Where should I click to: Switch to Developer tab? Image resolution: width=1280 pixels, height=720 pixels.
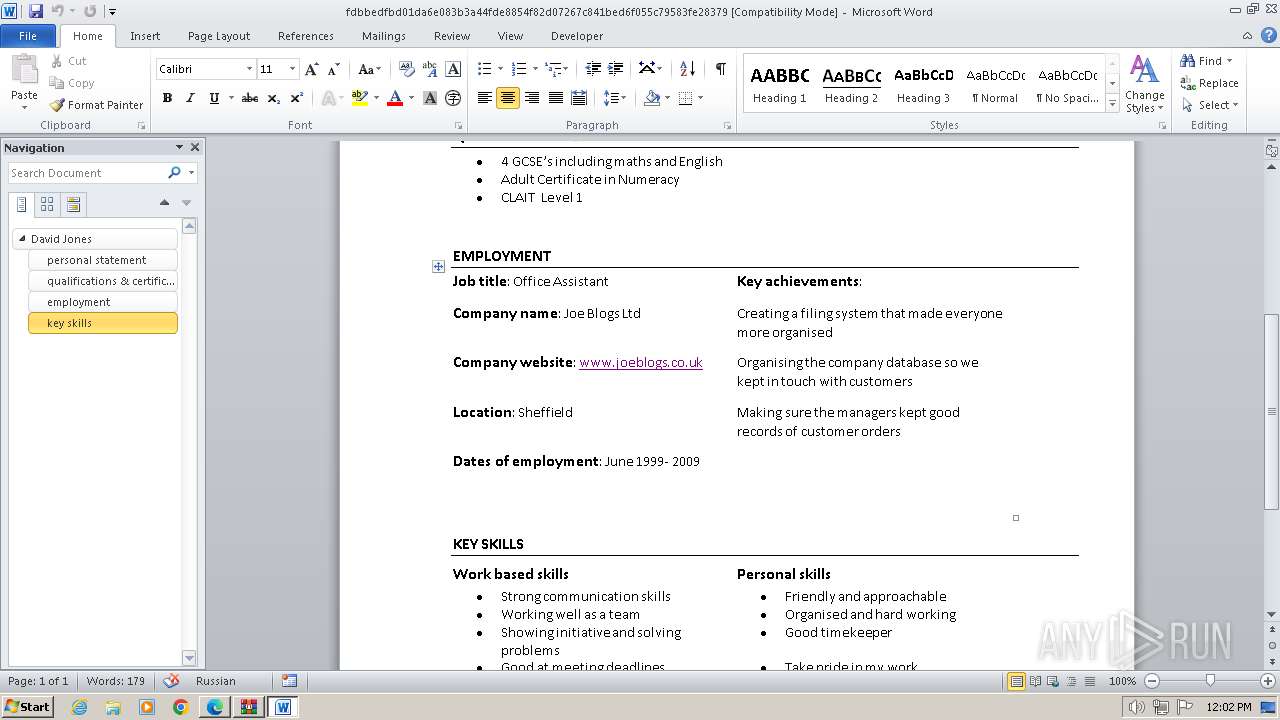pos(577,36)
